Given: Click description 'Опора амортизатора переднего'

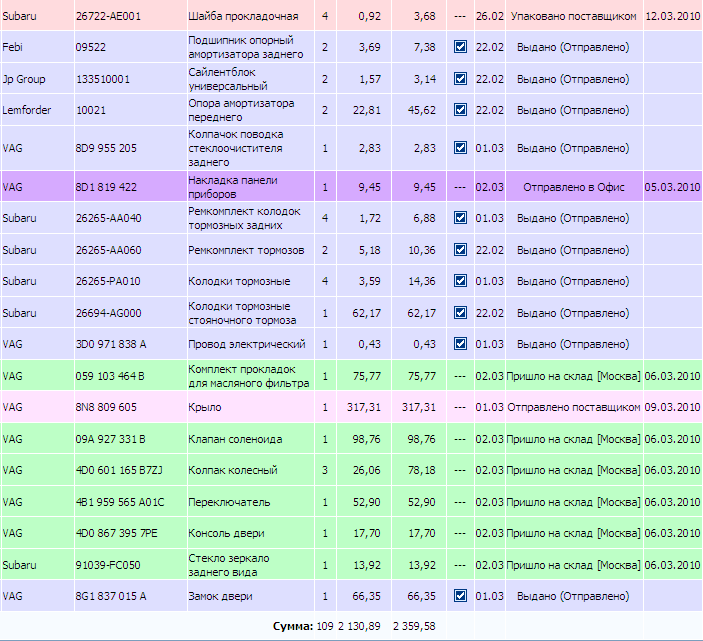Looking at the screenshot, I should coord(241,110).
